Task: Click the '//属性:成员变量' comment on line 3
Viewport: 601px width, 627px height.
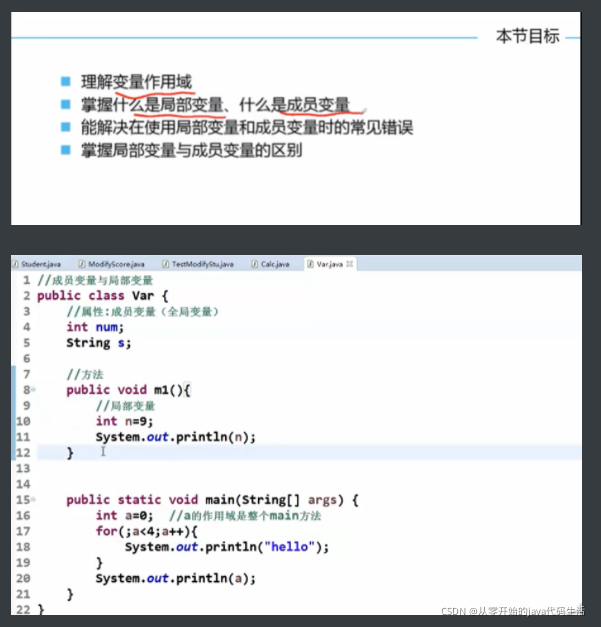Action: (143, 312)
